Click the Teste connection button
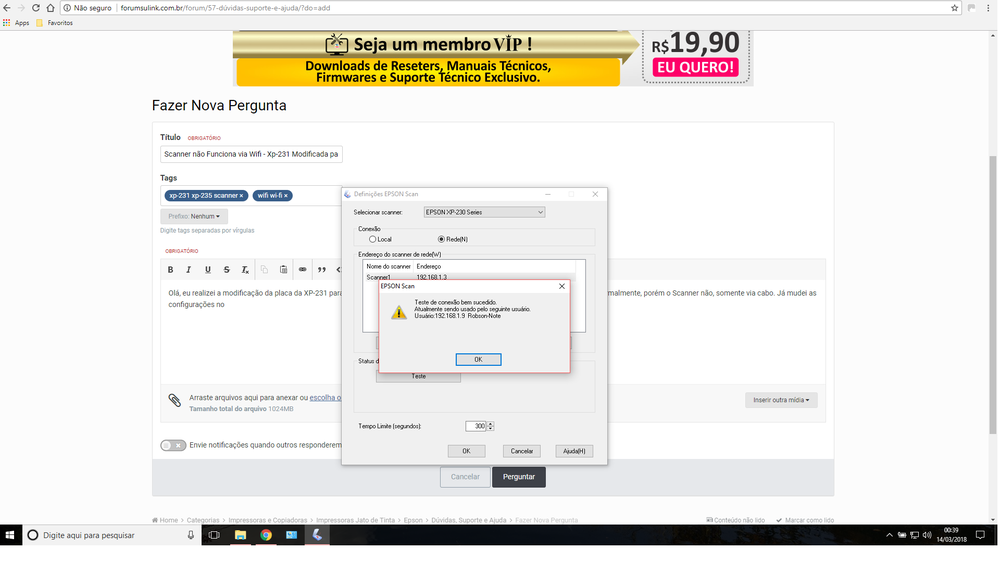This screenshot has width=1000, height=562. pos(418,377)
